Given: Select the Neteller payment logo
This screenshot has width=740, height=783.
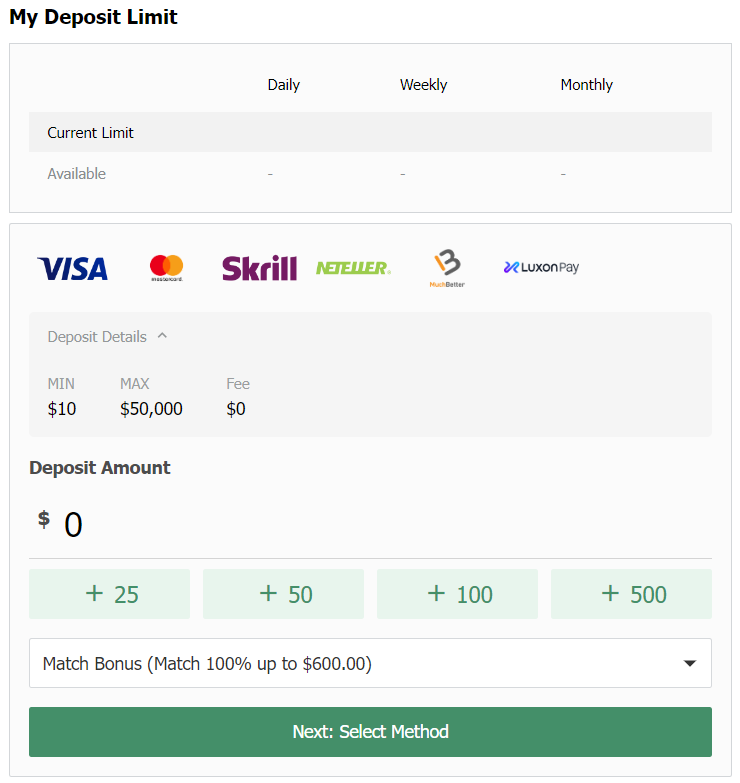Looking at the screenshot, I should [x=354, y=268].
